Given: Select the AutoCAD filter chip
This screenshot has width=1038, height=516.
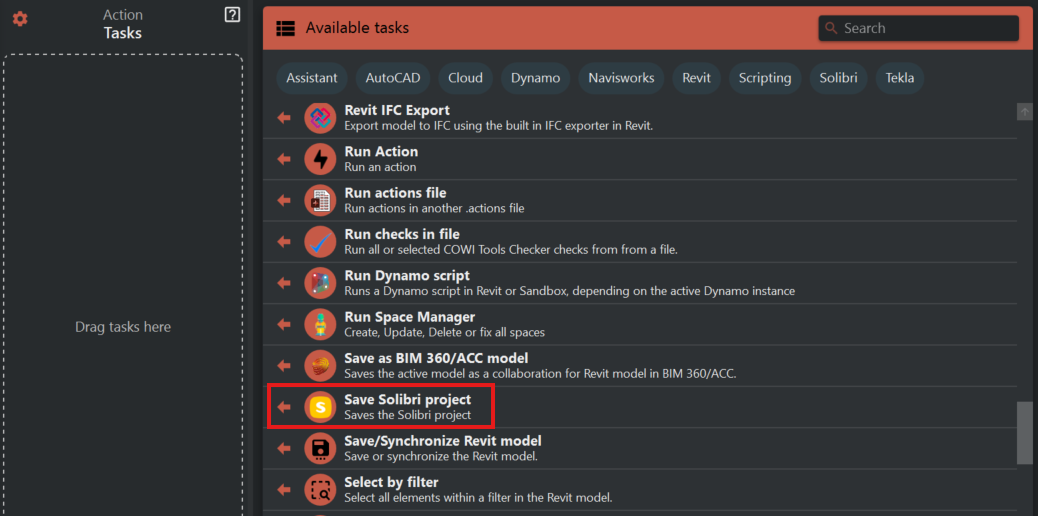Looking at the screenshot, I should 393,78.
